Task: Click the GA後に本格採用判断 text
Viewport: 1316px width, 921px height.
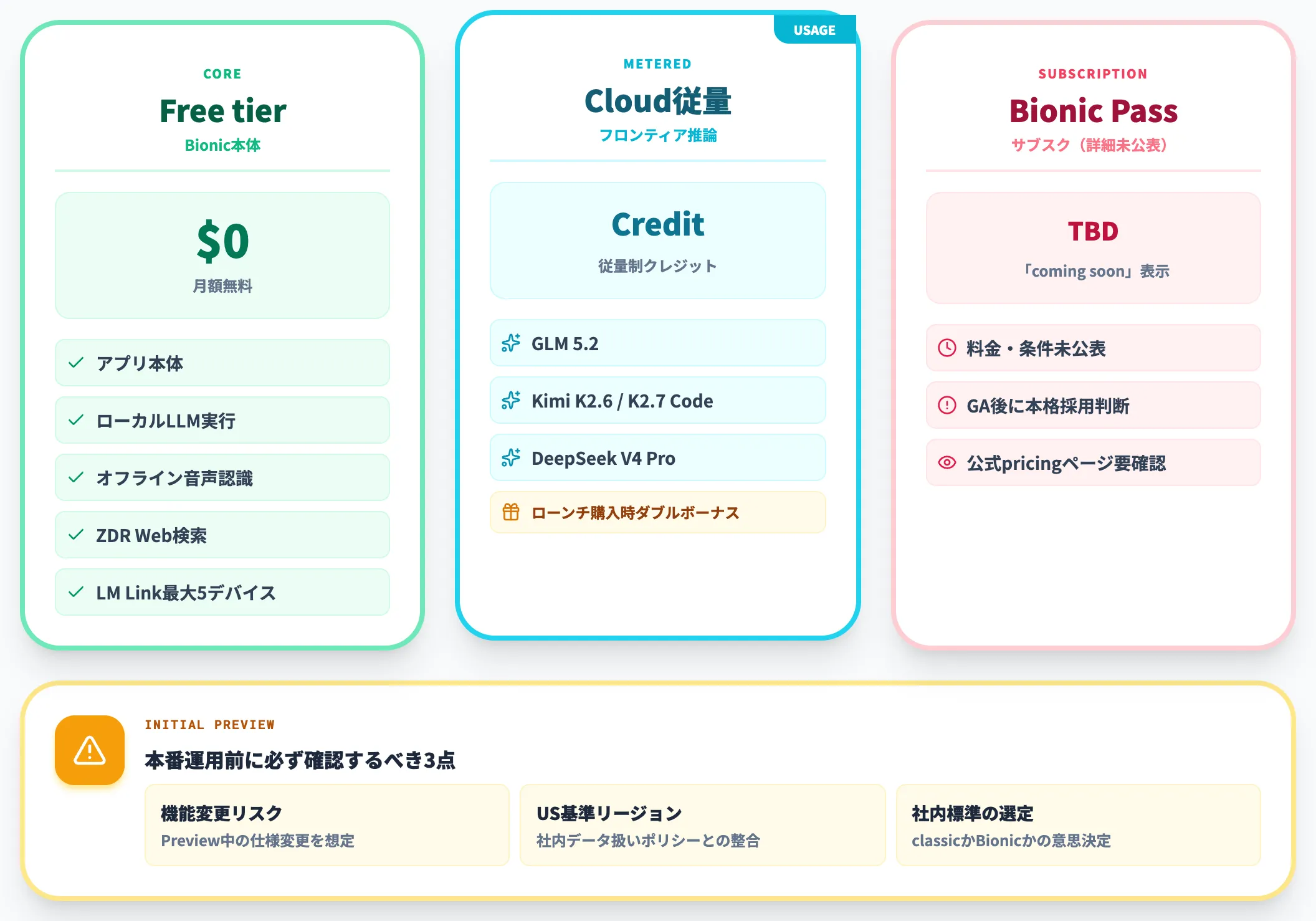Action: click(1048, 406)
